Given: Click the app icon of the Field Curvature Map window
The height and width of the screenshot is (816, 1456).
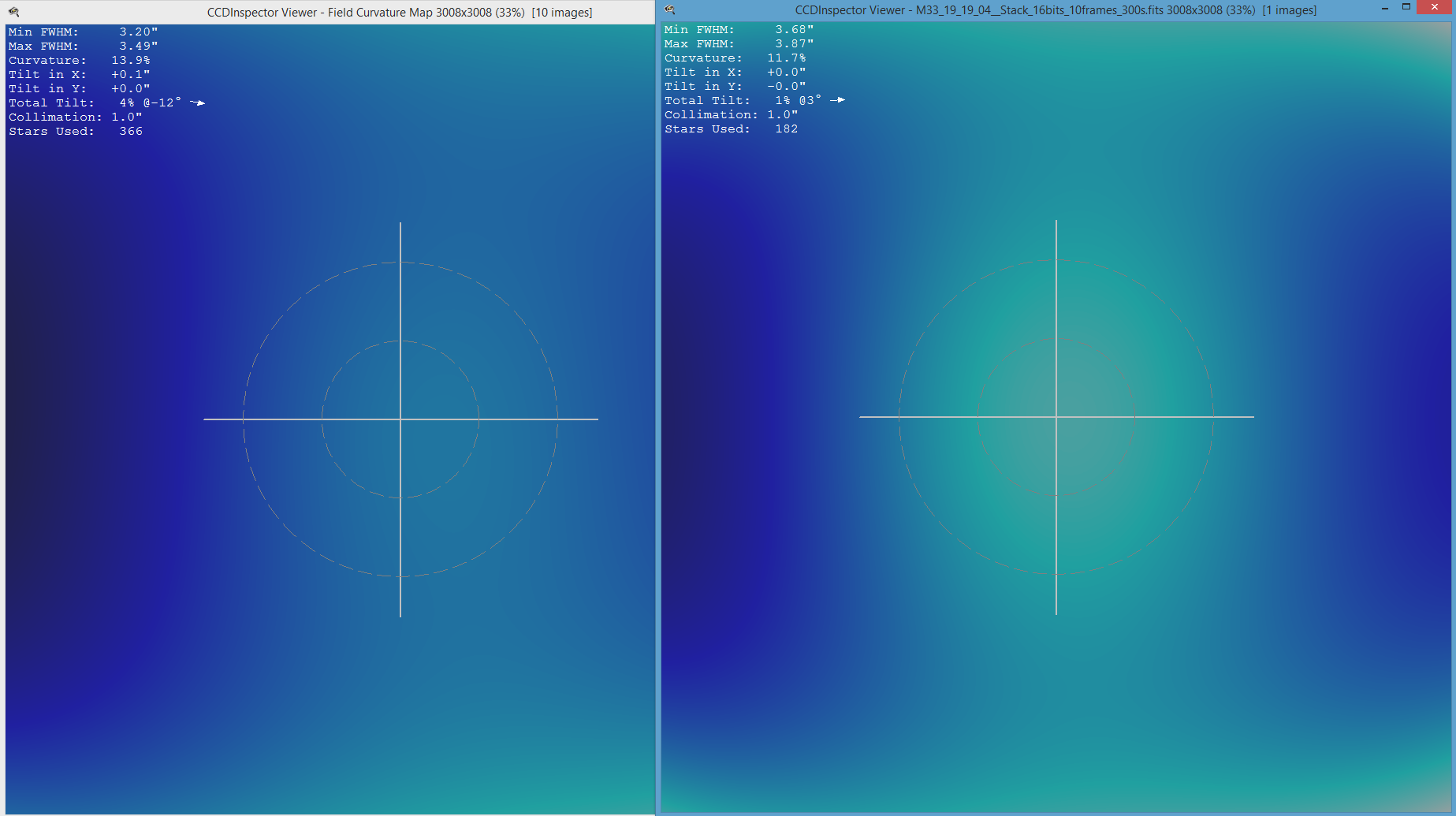Looking at the screenshot, I should [13, 12].
